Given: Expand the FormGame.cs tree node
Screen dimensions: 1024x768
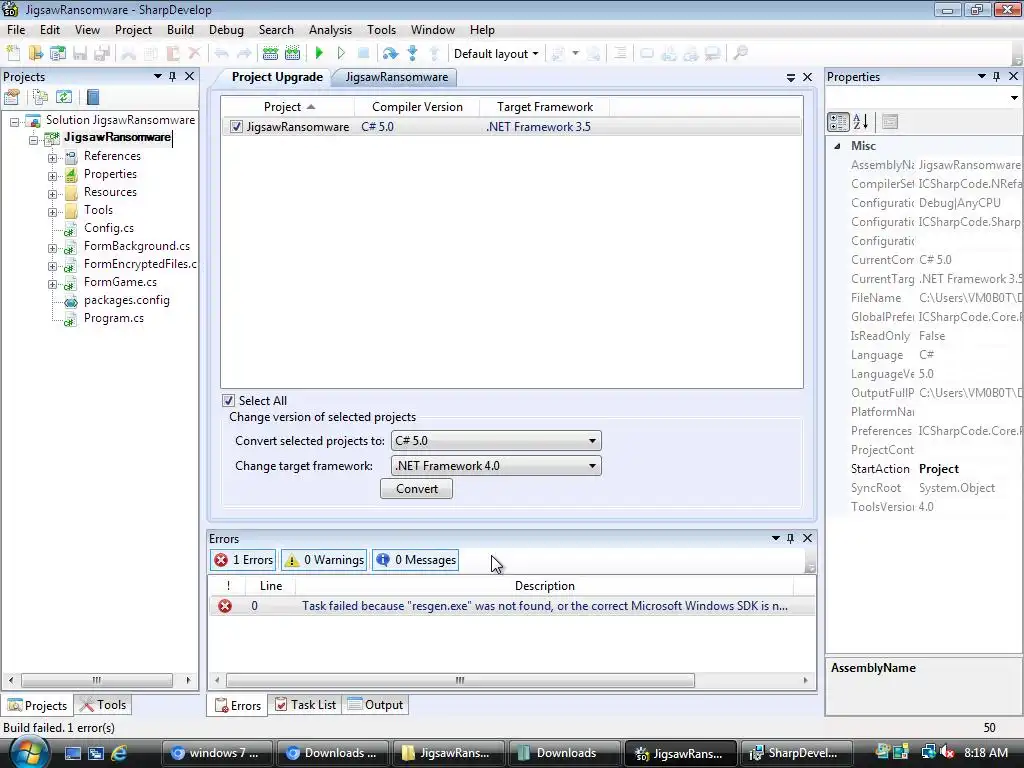Looking at the screenshot, I should 52,284.
